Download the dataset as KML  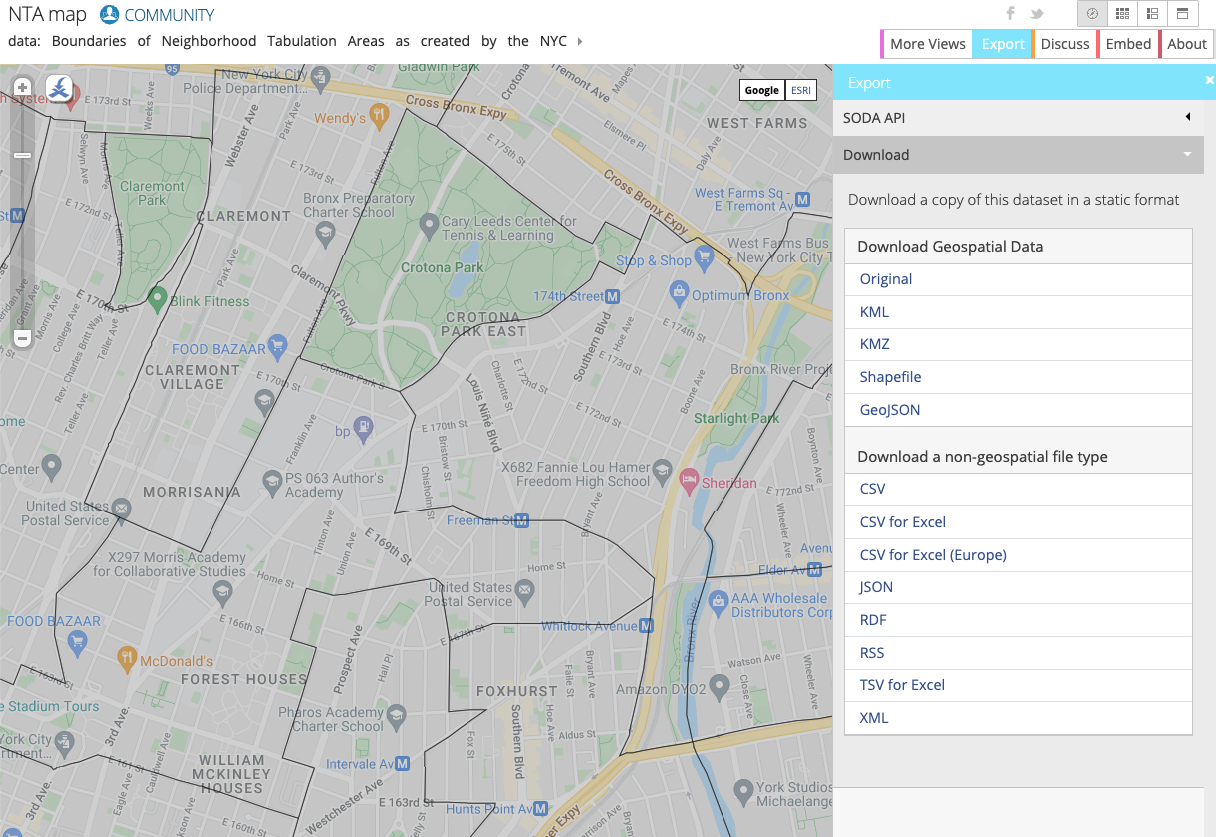(x=873, y=311)
